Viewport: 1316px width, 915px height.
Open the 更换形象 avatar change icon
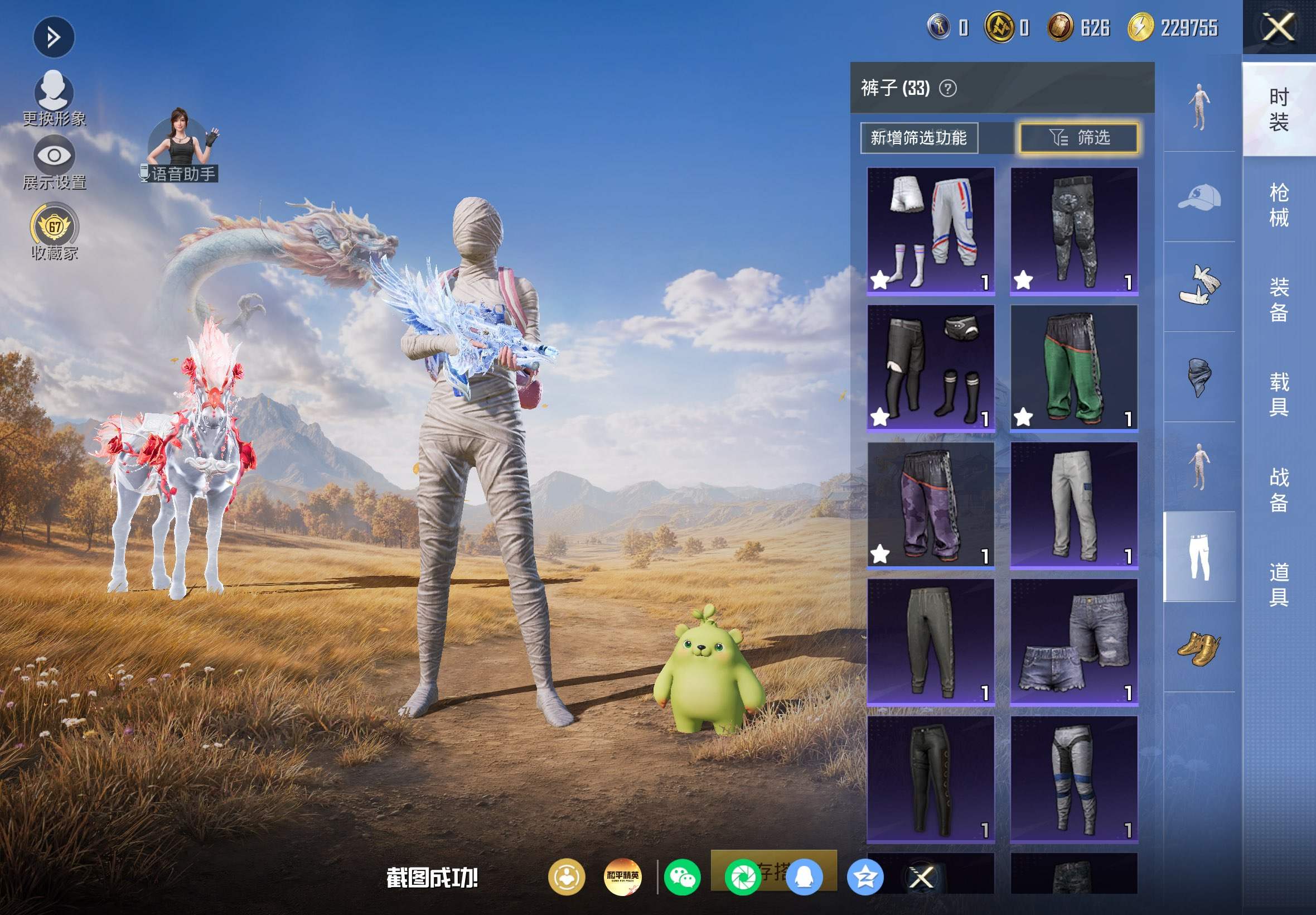click(x=54, y=98)
